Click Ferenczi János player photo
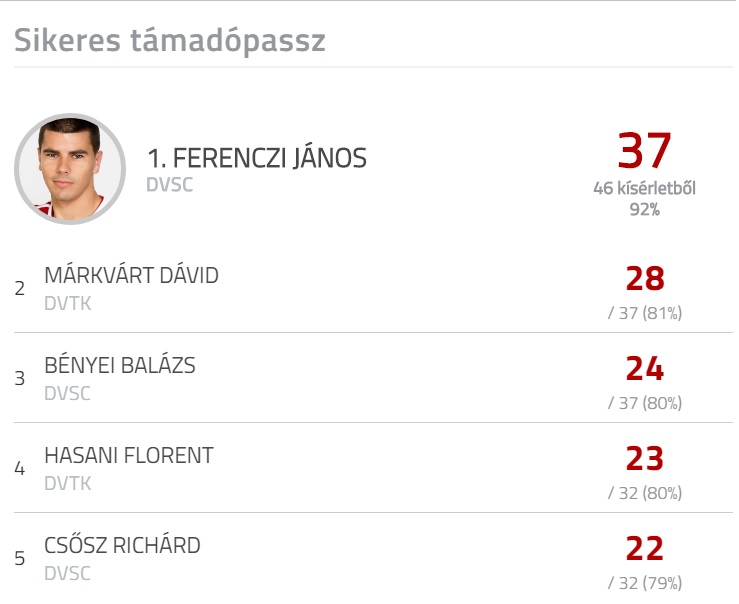This screenshot has height=604, width=739. point(70,169)
